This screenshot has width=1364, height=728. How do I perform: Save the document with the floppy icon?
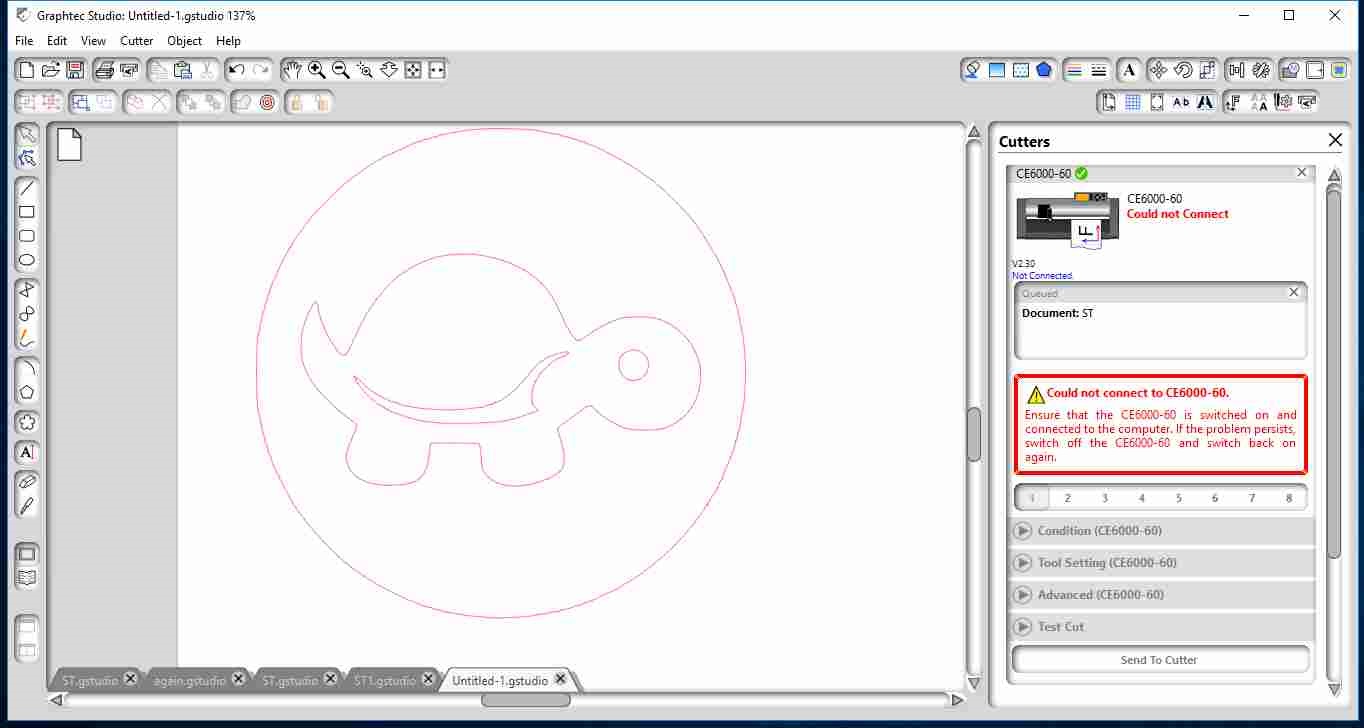click(x=75, y=70)
